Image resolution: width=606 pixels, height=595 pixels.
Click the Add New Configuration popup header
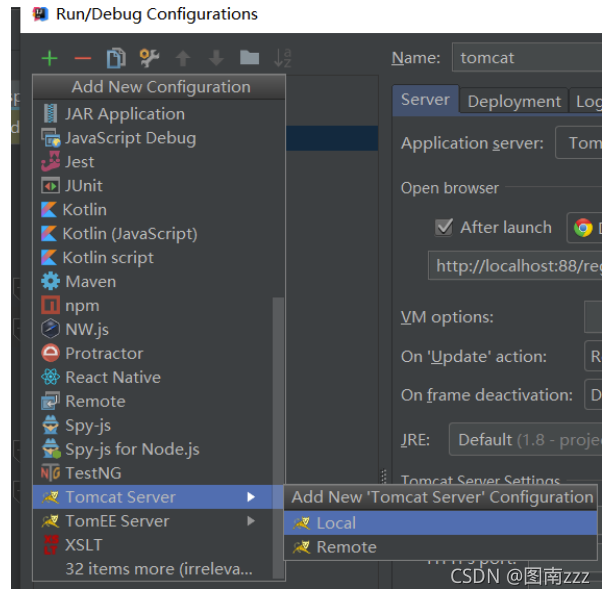point(159,87)
